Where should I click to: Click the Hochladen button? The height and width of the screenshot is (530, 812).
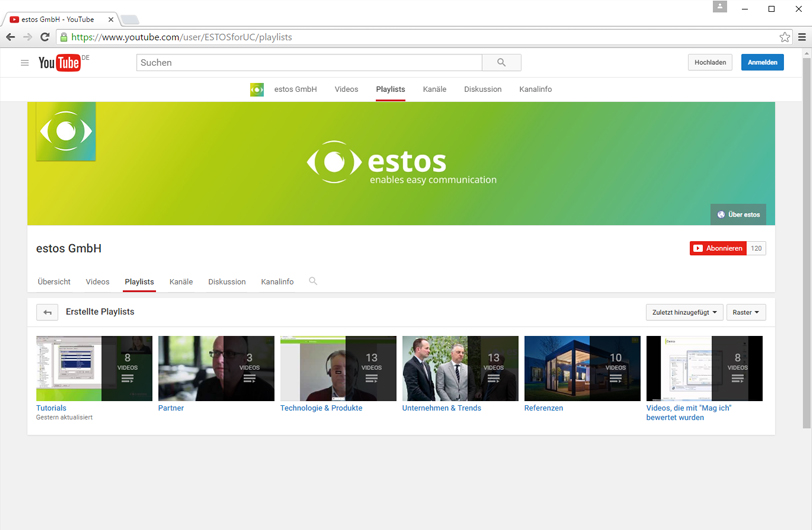point(710,62)
